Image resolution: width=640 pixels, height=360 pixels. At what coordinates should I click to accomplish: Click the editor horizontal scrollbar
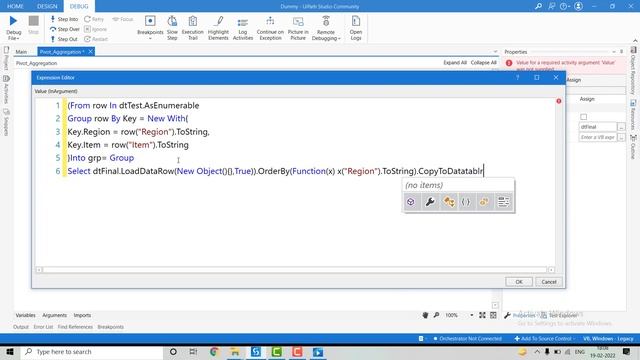[x=295, y=270]
